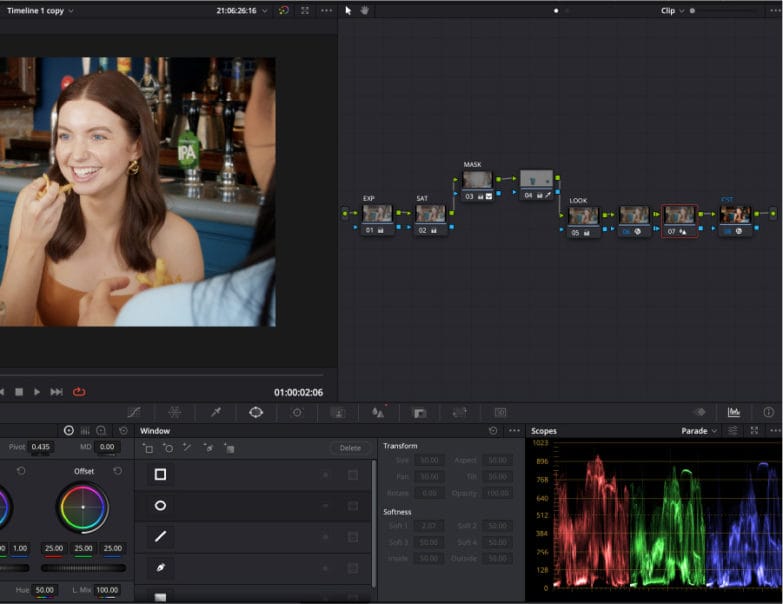
Task: Toggle the polygon line window on
Action: pos(160,537)
